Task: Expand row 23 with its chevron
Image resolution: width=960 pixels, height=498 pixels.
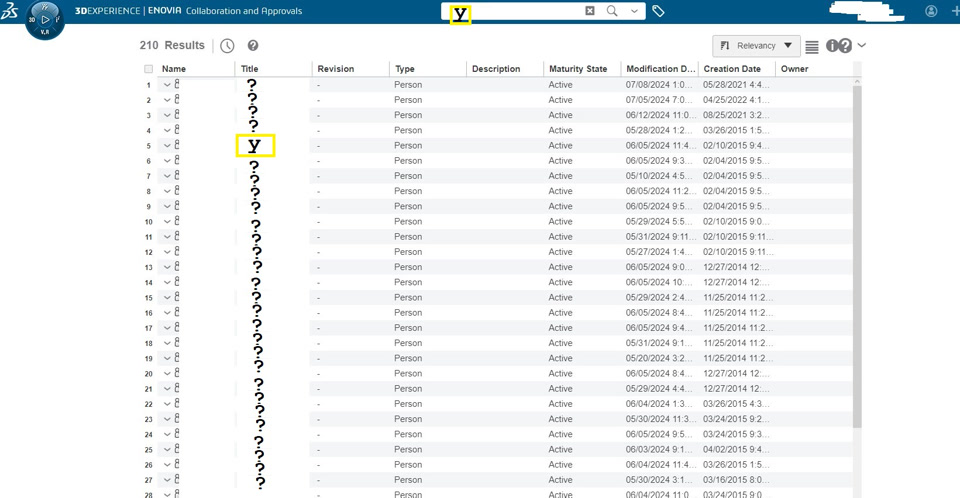Action: [x=167, y=420]
